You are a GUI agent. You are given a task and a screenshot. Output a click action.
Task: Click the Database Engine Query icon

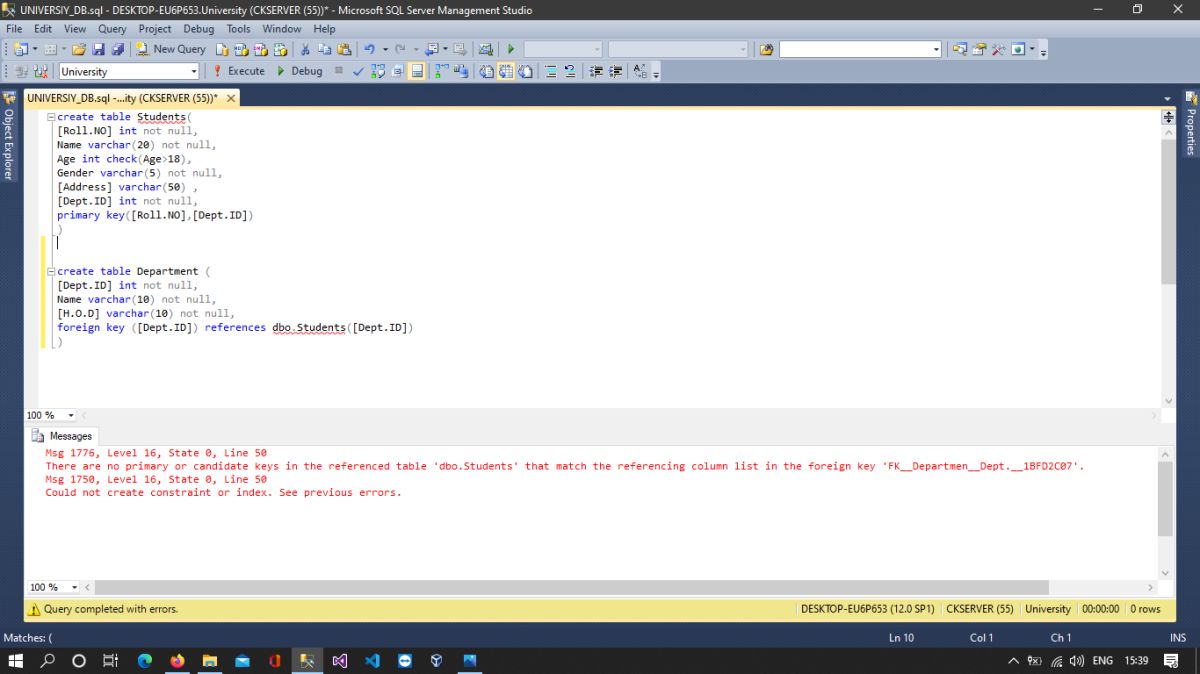[x=222, y=49]
